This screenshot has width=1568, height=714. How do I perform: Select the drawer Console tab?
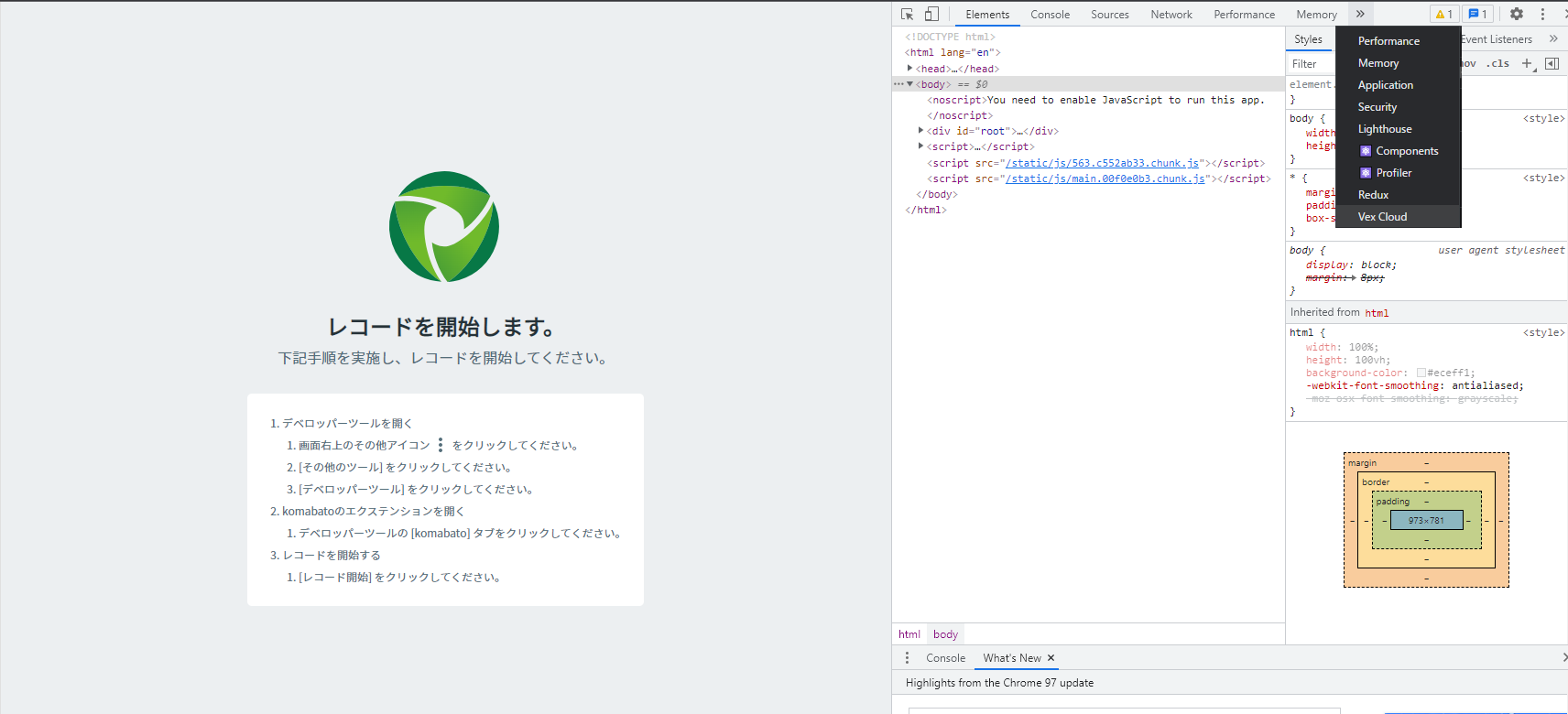945,658
